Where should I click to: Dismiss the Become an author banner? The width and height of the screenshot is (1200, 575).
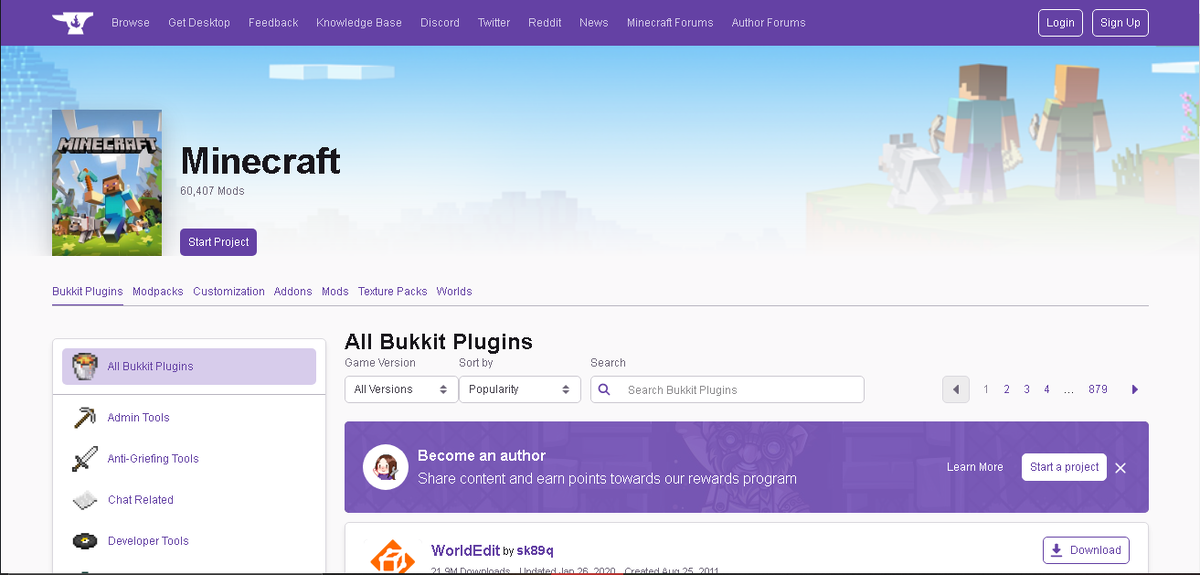pos(1121,468)
